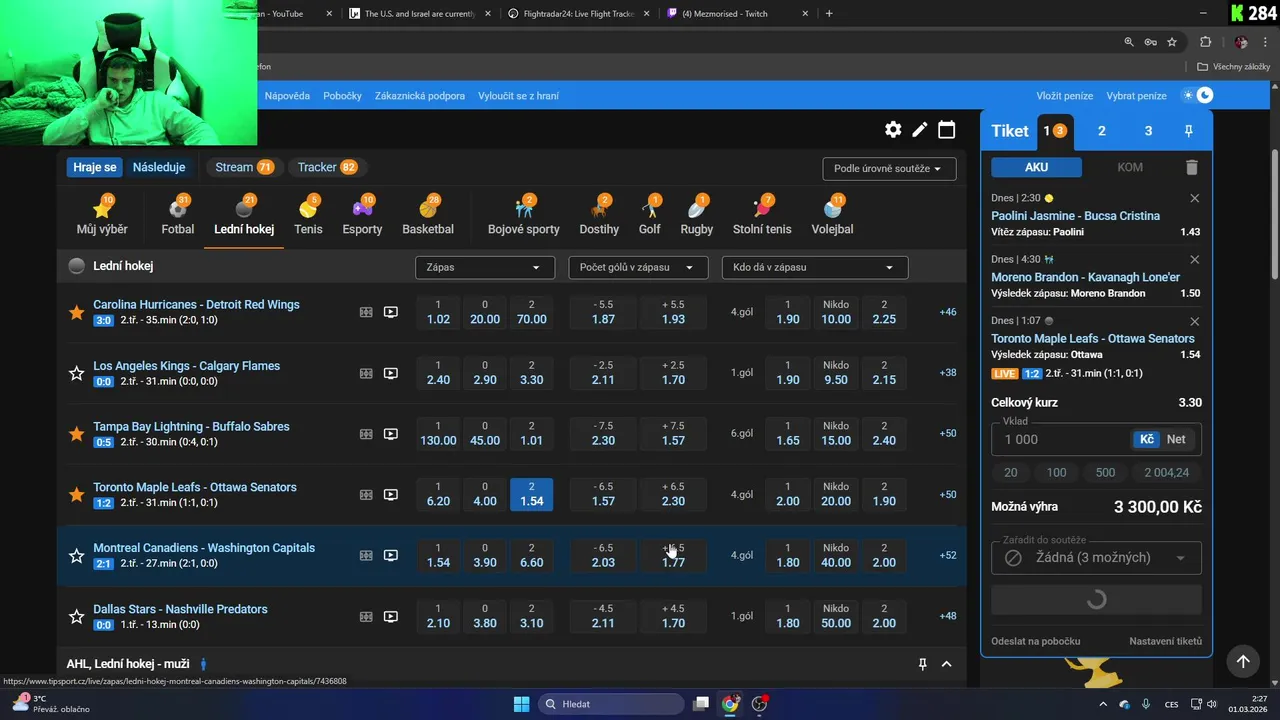Click Nastavení tiketů link
The height and width of the screenshot is (720, 1280).
(x=1166, y=641)
